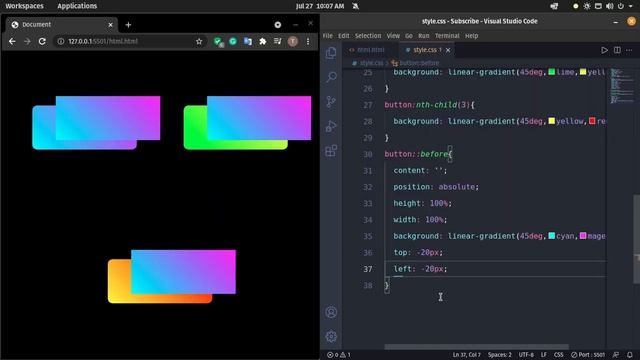Click the code minimap in editor

pos(621,86)
